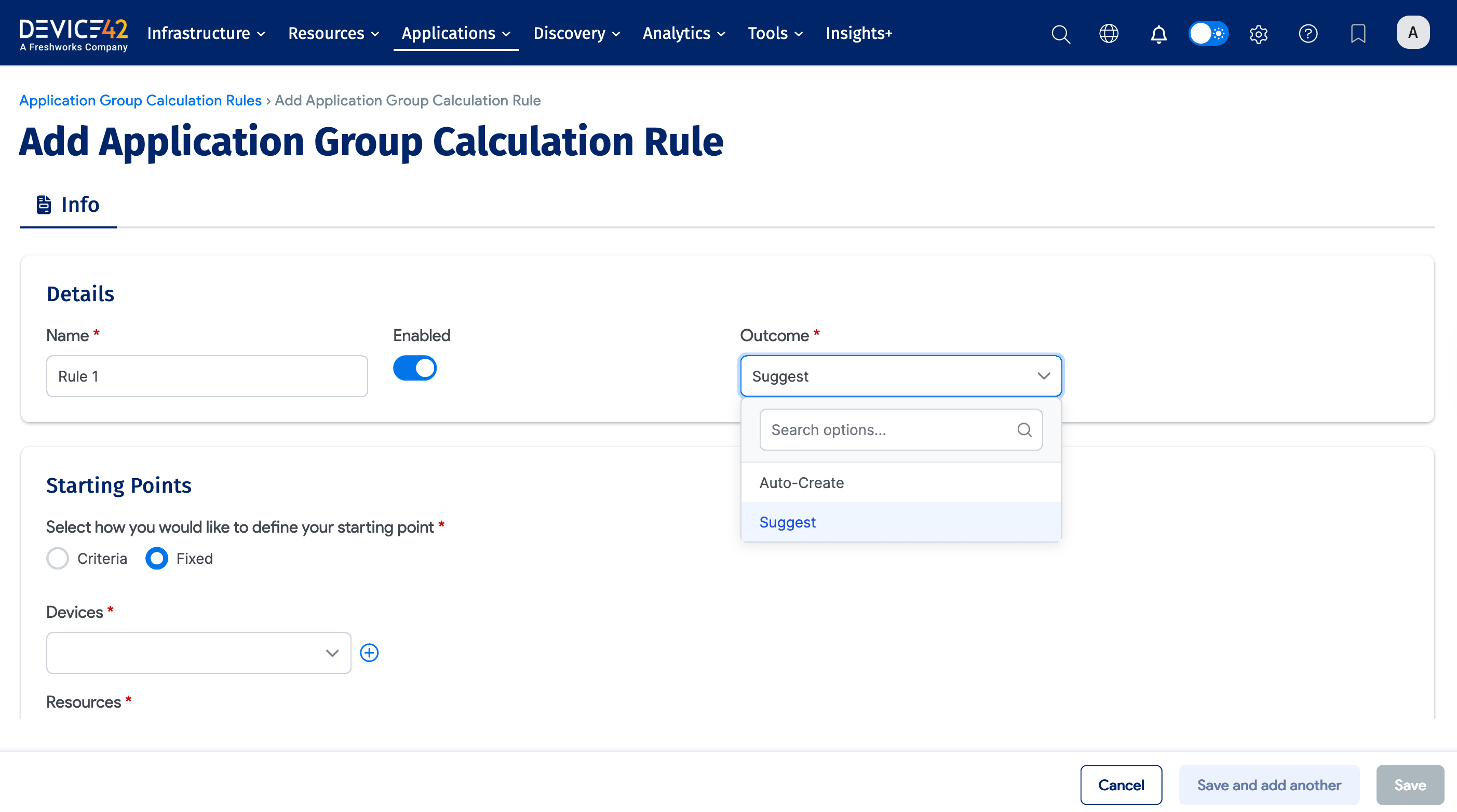Switch the light/dark theme toggle
The image size is (1457, 812).
(1208, 33)
